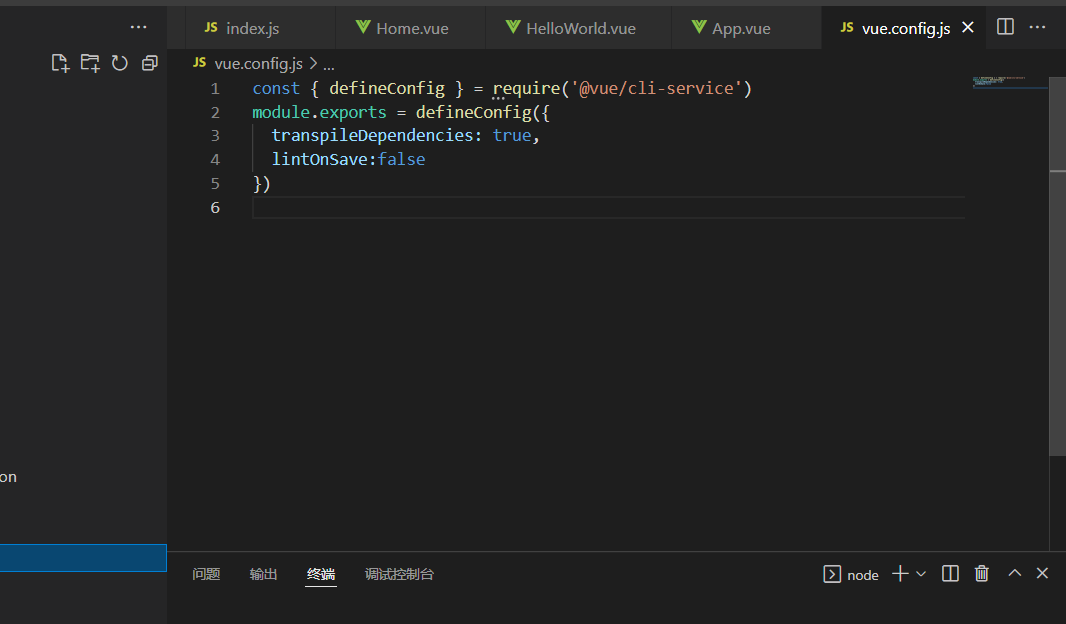Open the explorer views and more actions menu

click(138, 27)
